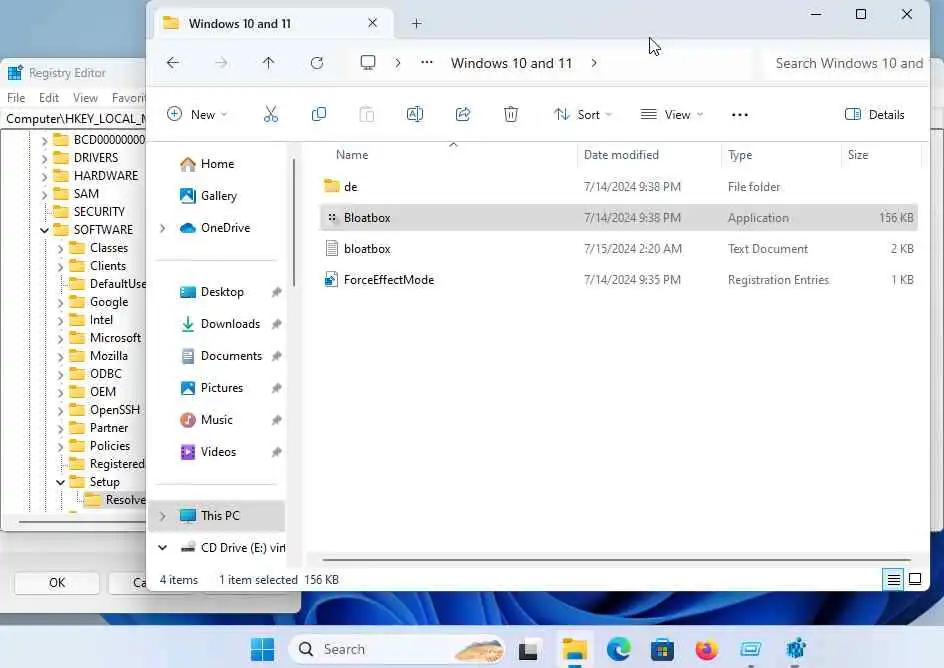Select Home in the navigation pane
Image resolution: width=944 pixels, height=668 pixels.
coord(217,164)
